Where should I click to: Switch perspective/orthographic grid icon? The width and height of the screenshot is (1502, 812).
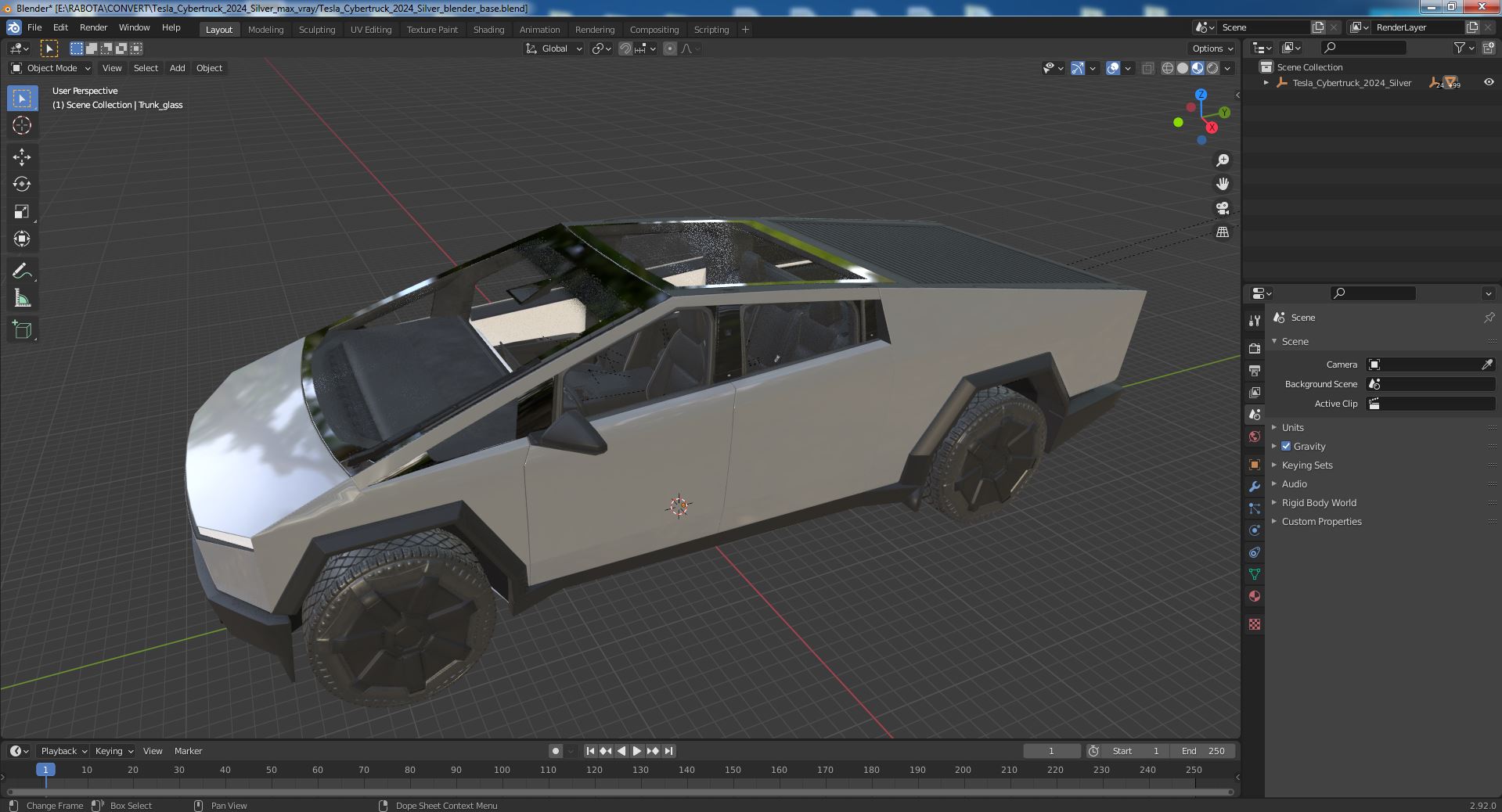[1223, 232]
